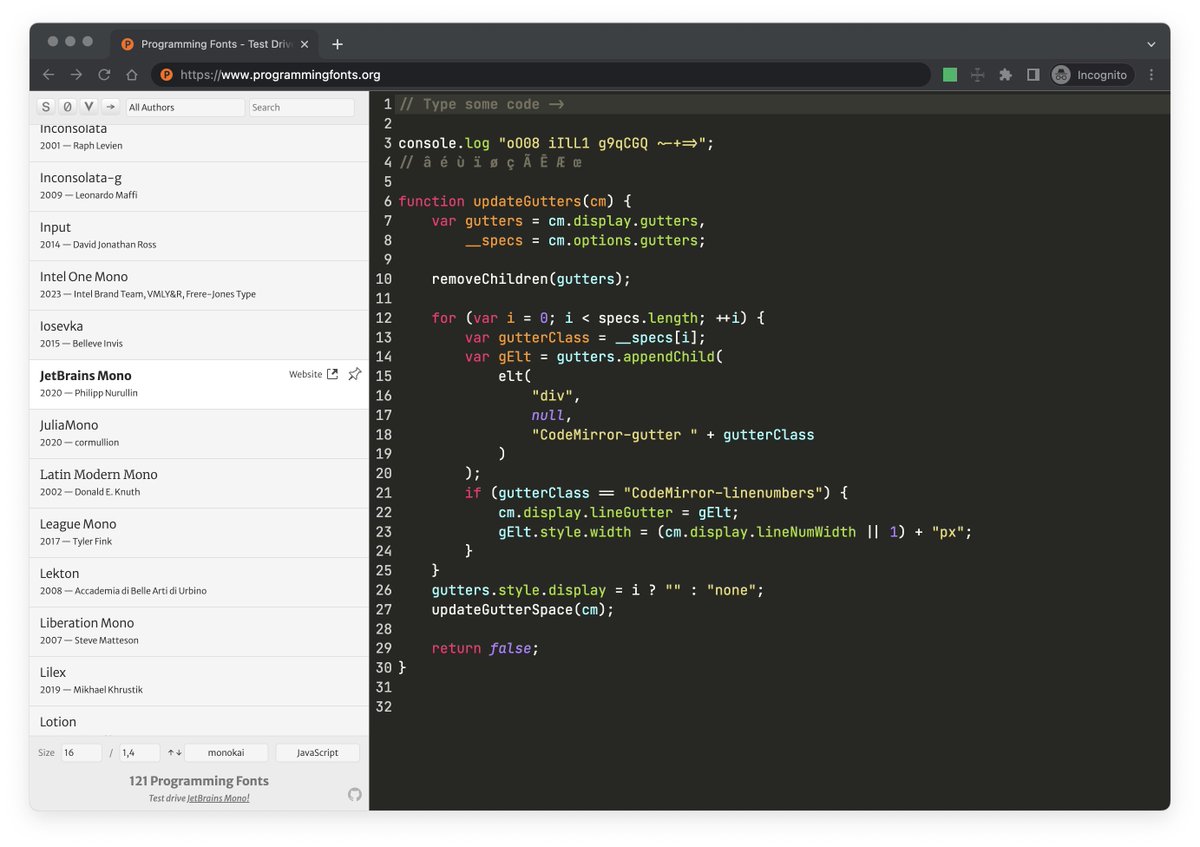Select the Intel One Mono font

pos(199,285)
